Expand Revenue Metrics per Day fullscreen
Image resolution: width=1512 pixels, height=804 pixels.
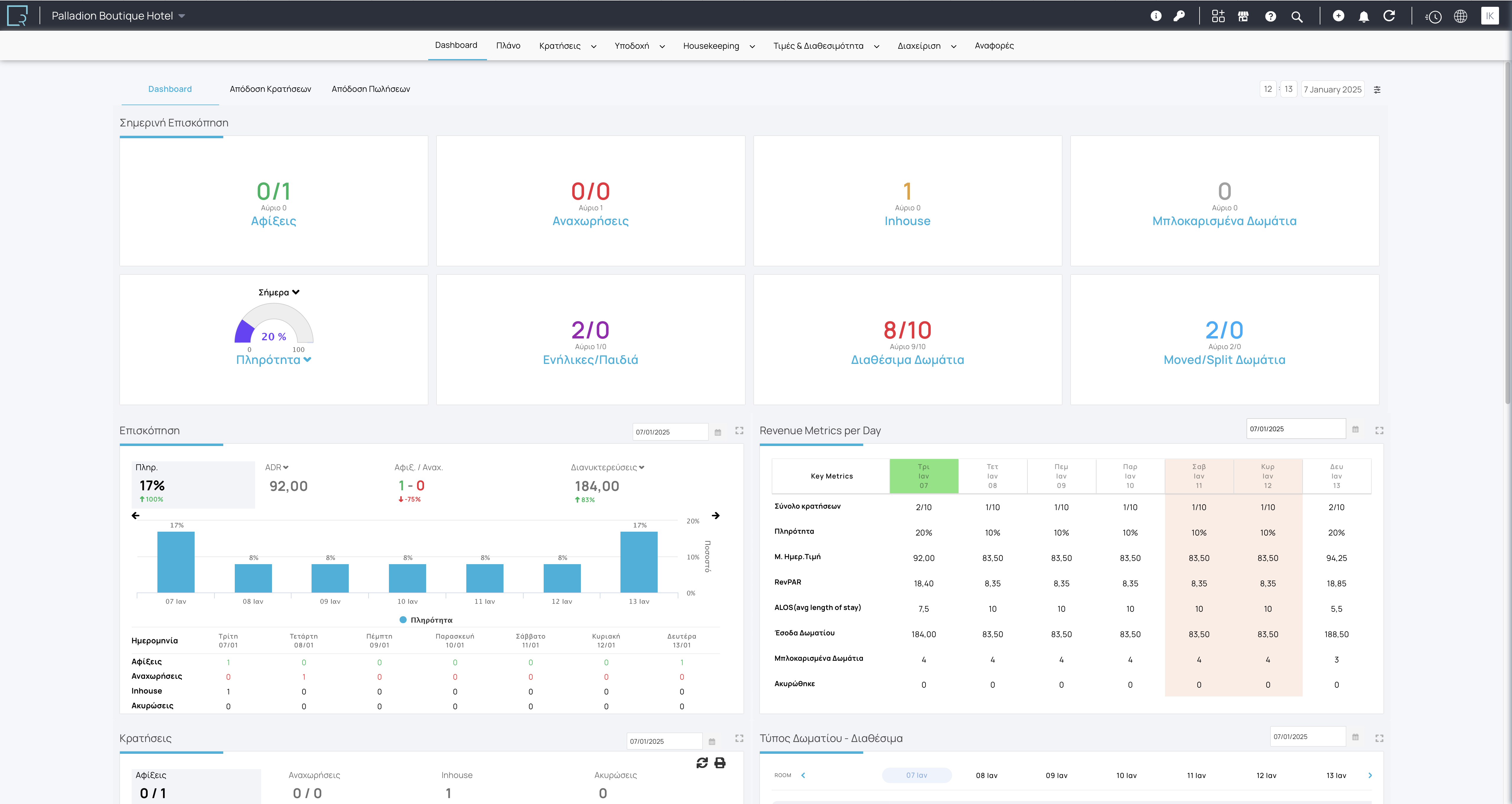click(1379, 431)
